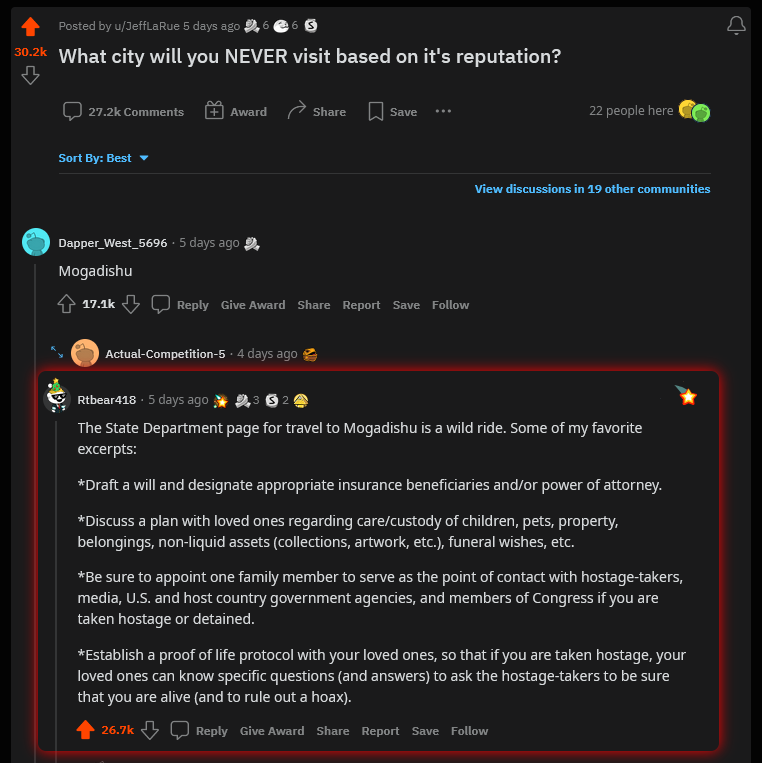Image resolution: width=762 pixels, height=763 pixels.
Task: Reply to Rtbear418's comment
Action: coord(200,731)
